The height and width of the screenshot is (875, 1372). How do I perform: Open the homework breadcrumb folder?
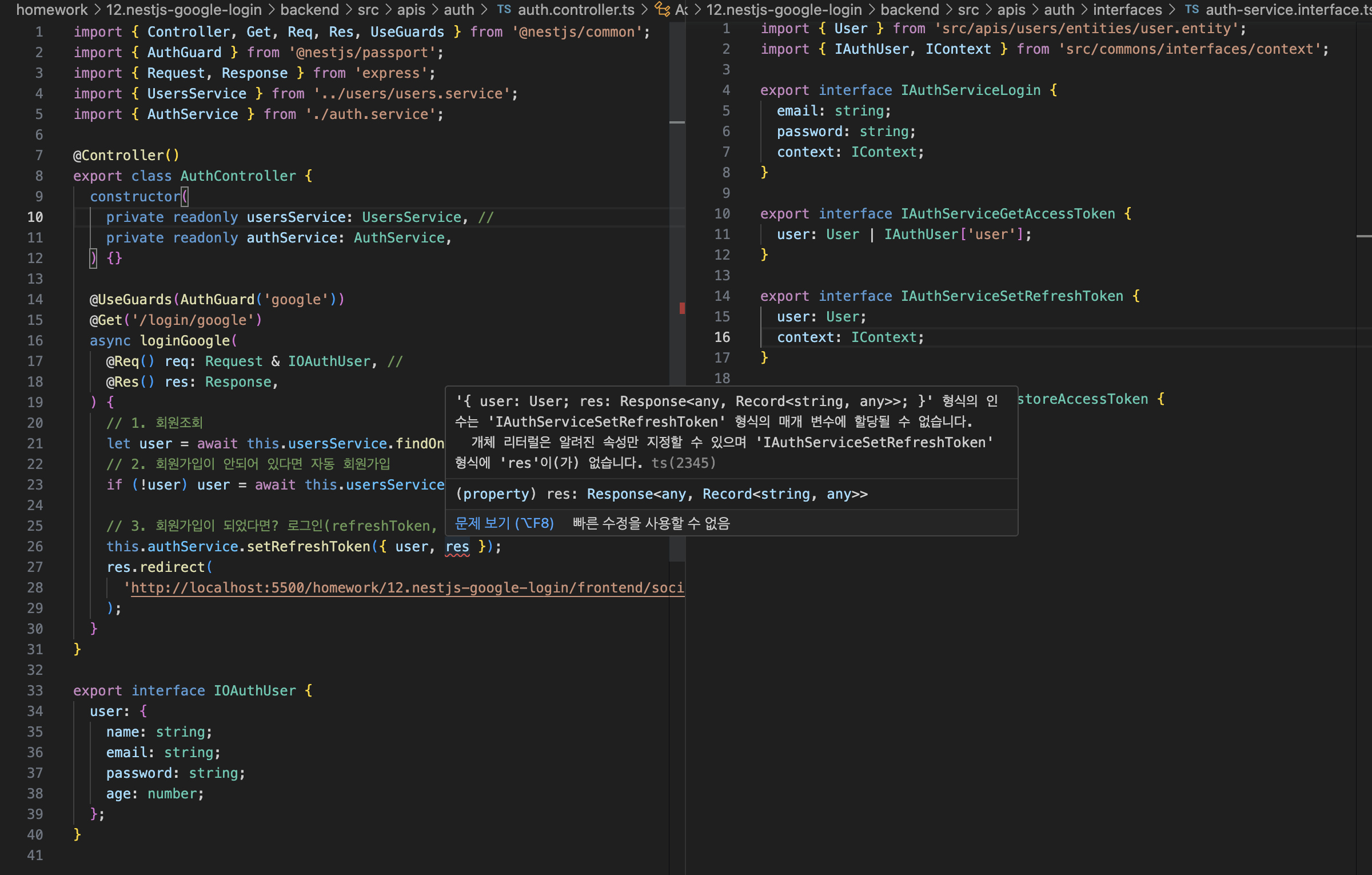(51, 10)
